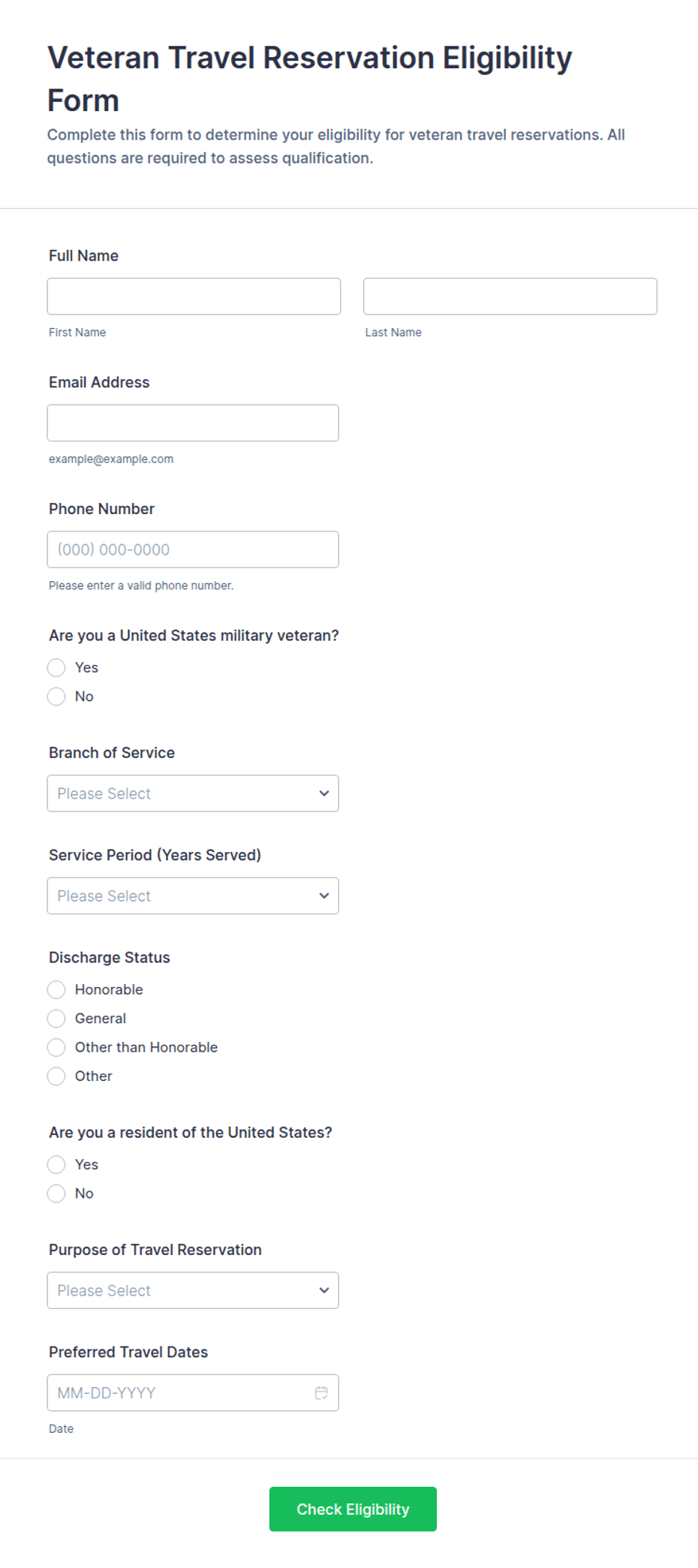Click the form title heading
Viewport: 698px width, 1568px height.
point(309,79)
